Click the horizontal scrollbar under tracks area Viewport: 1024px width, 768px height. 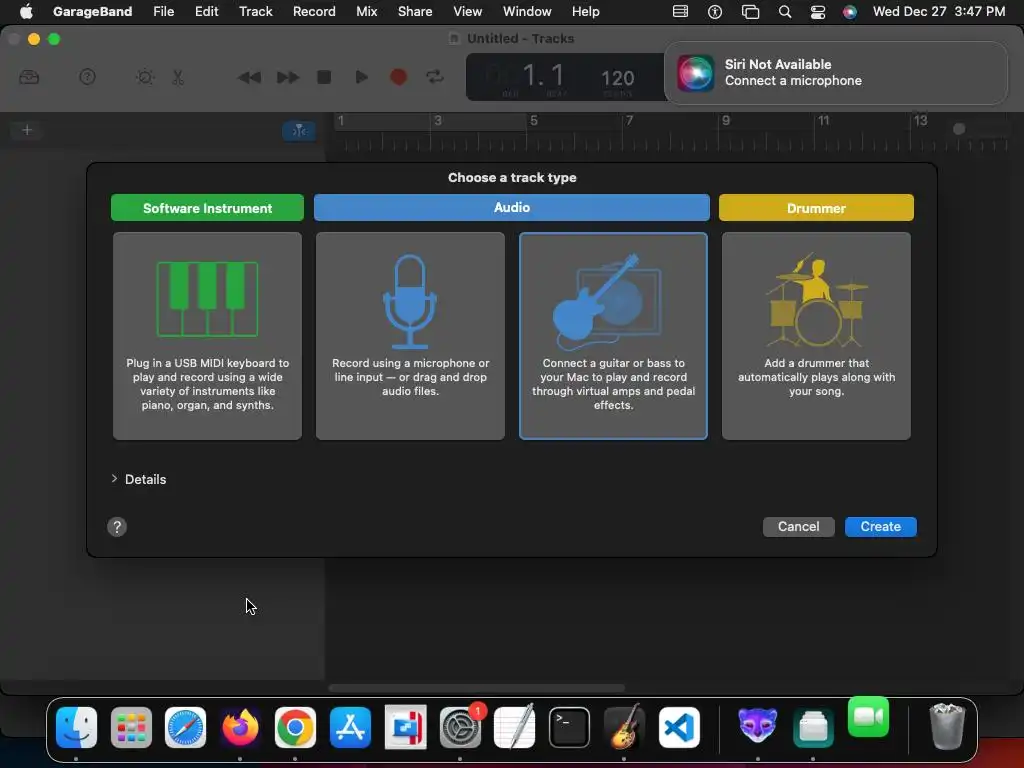[x=477, y=688]
